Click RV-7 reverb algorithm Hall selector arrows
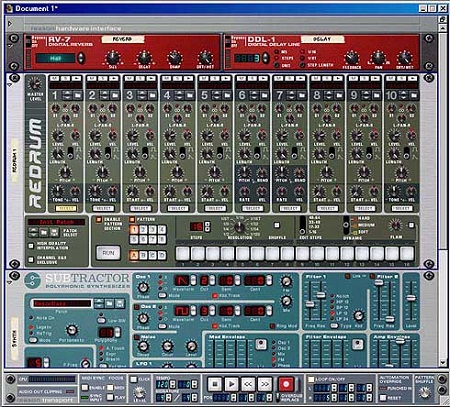The image size is (450, 407). (81, 58)
